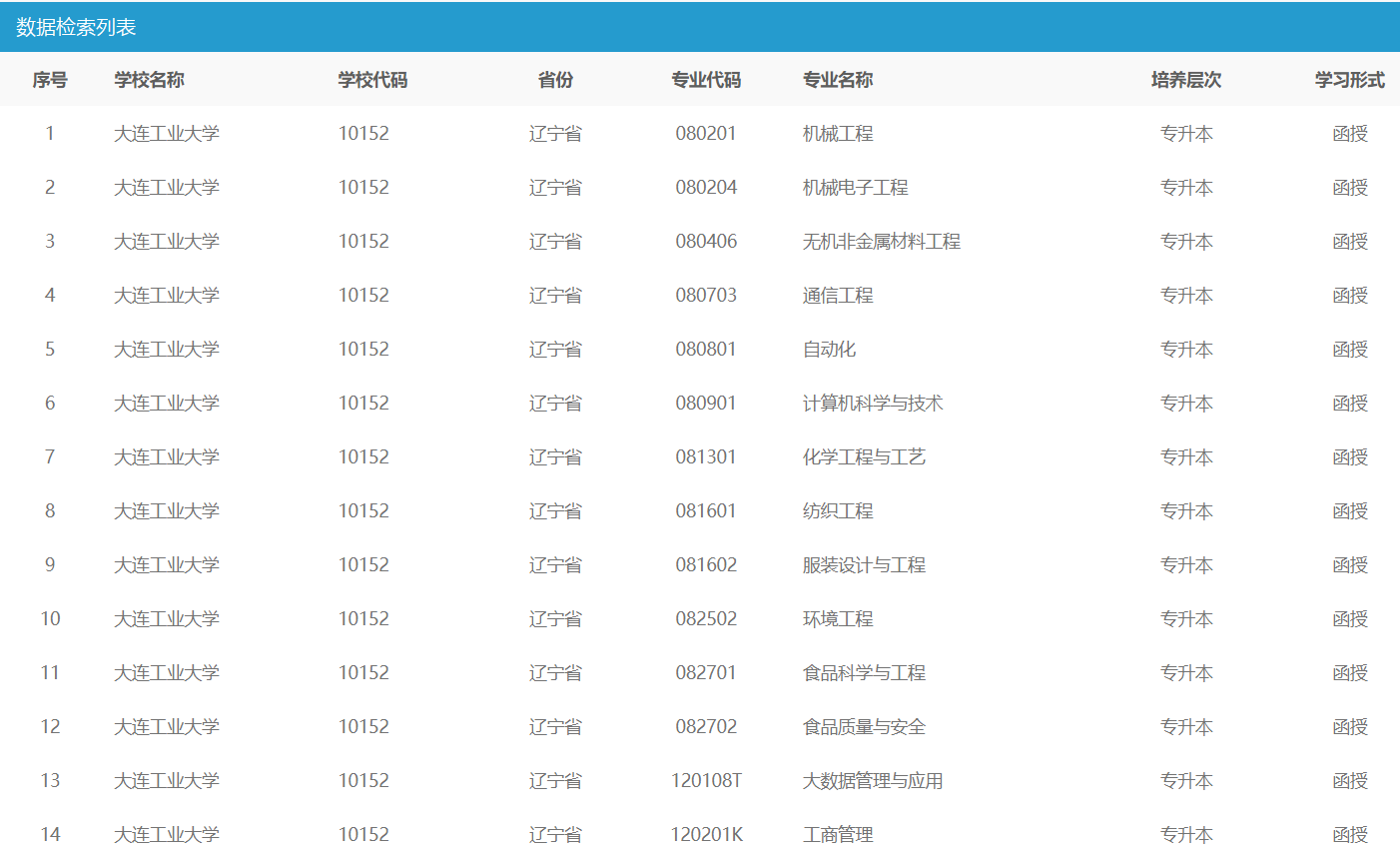
Task: Select major name 大数据管理与应用
Action: click(873, 781)
